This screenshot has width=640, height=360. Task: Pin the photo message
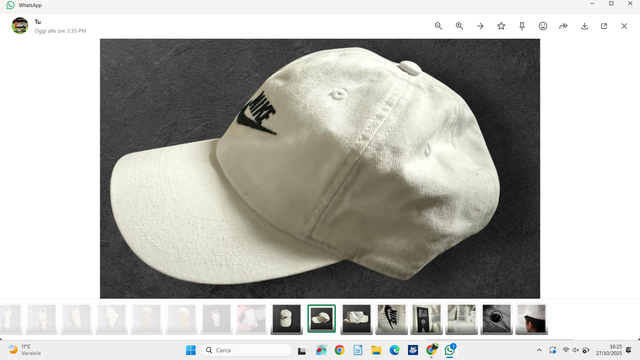pos(522,26)
